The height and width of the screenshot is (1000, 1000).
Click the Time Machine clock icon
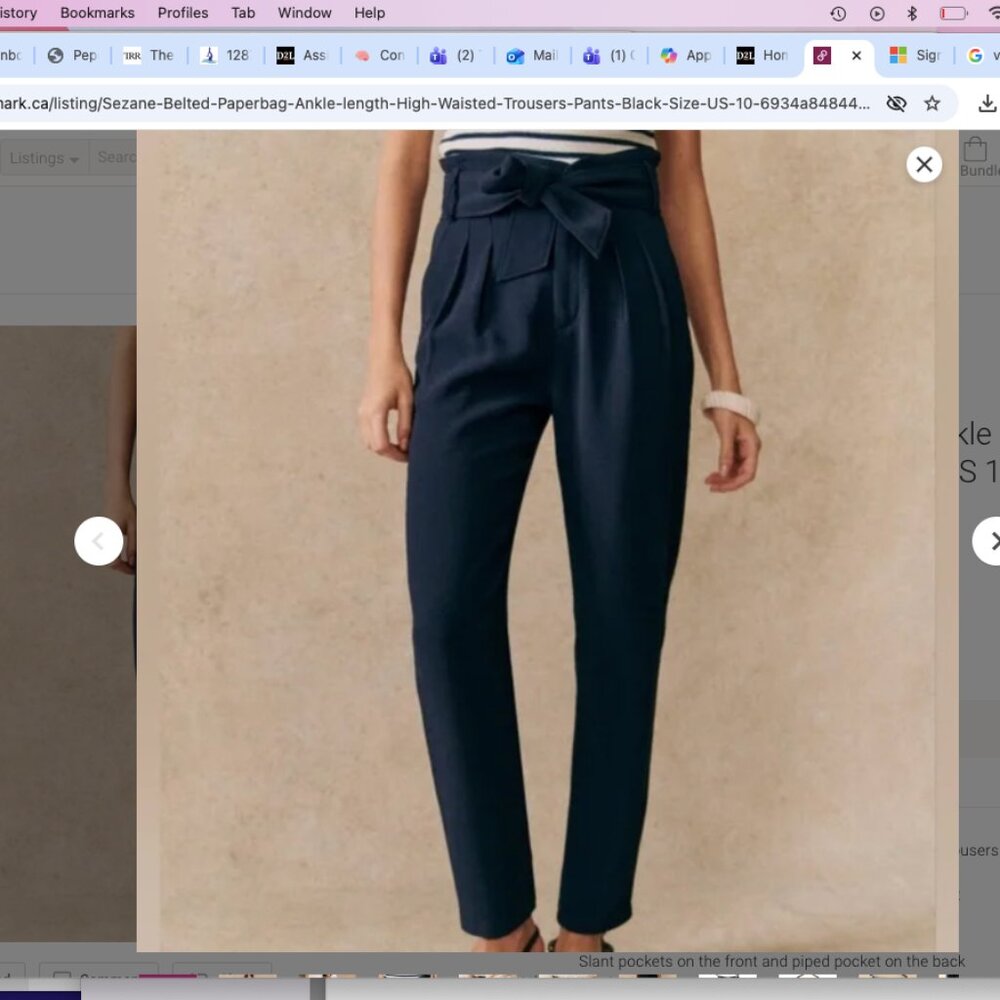[x=838, y=13]
